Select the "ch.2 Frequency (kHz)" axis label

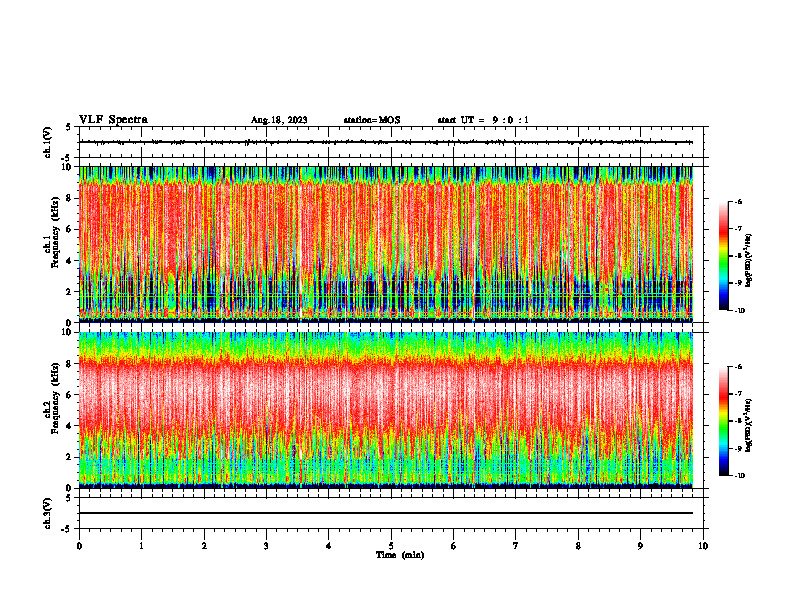tap(53, 398)
